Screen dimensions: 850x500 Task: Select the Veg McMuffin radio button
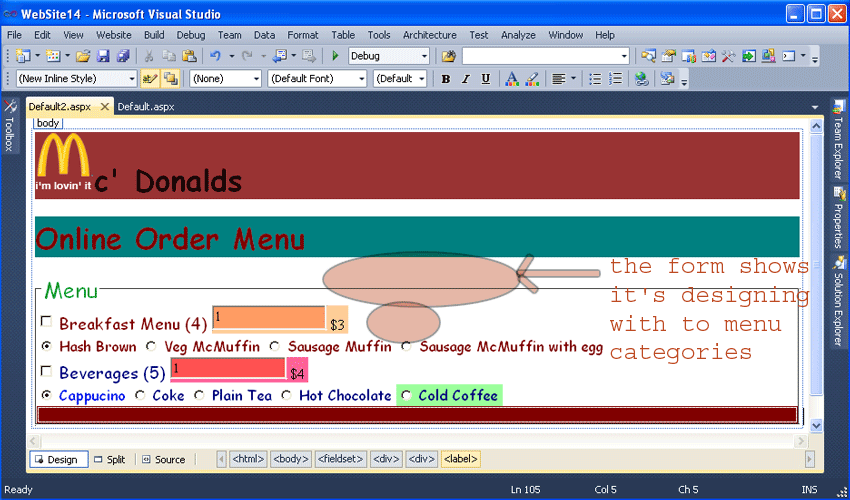tap(151, 346)
